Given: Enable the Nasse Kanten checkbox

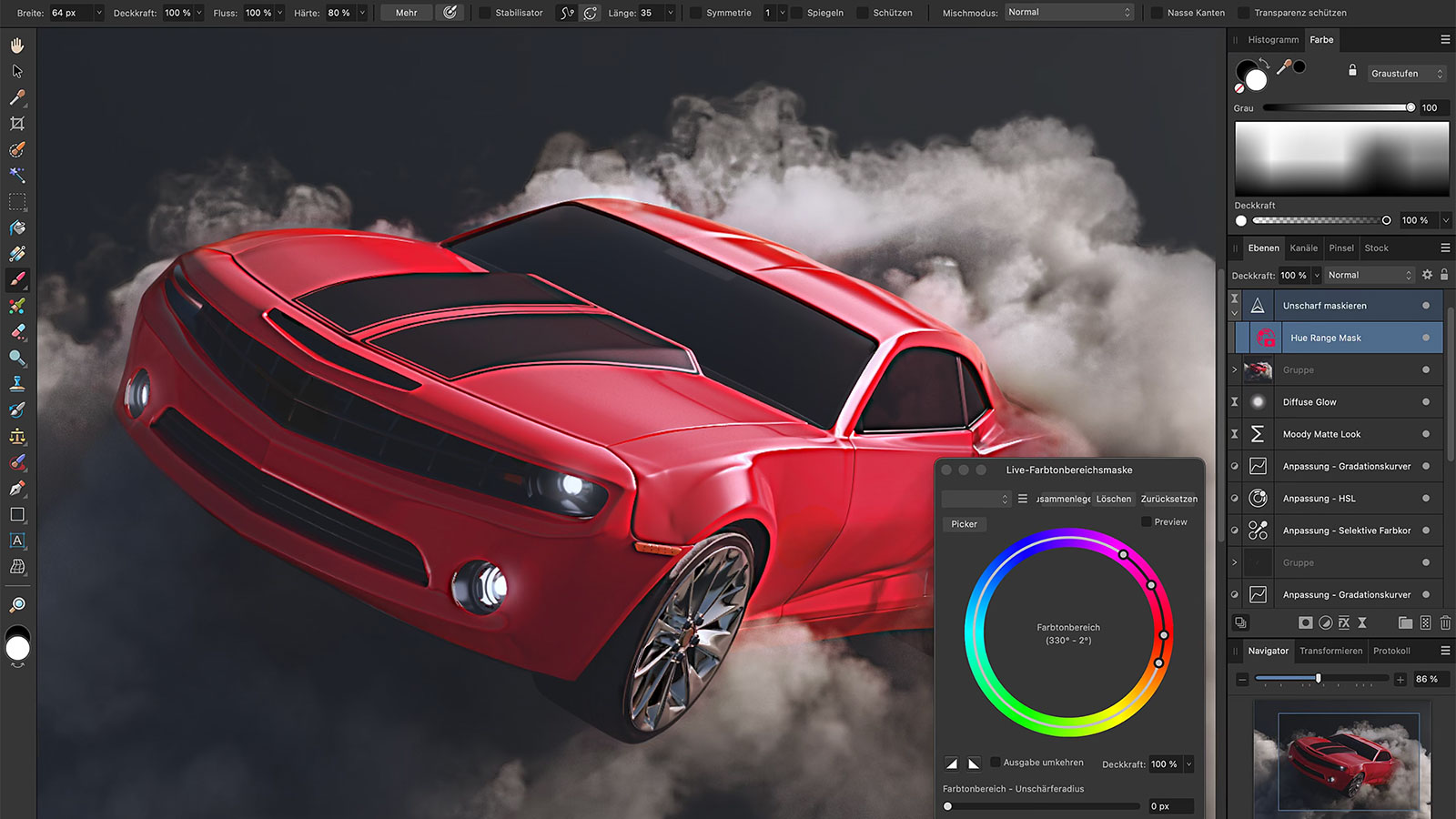Looking at the screenshot, I should coord(1157,13).
